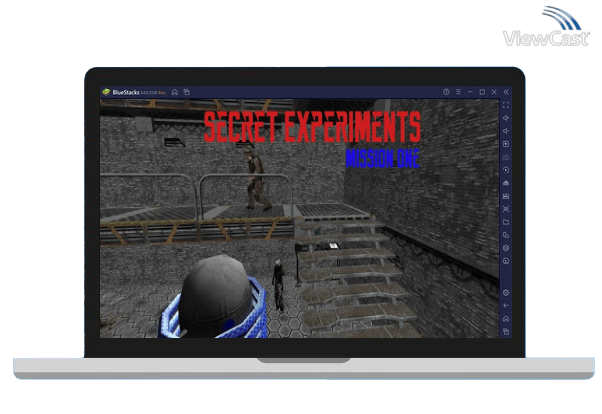The width and height of the screenshot is (602, 414).
Task: Open the multi-window tabs icon beside home
Action: (x=187, y=92)
